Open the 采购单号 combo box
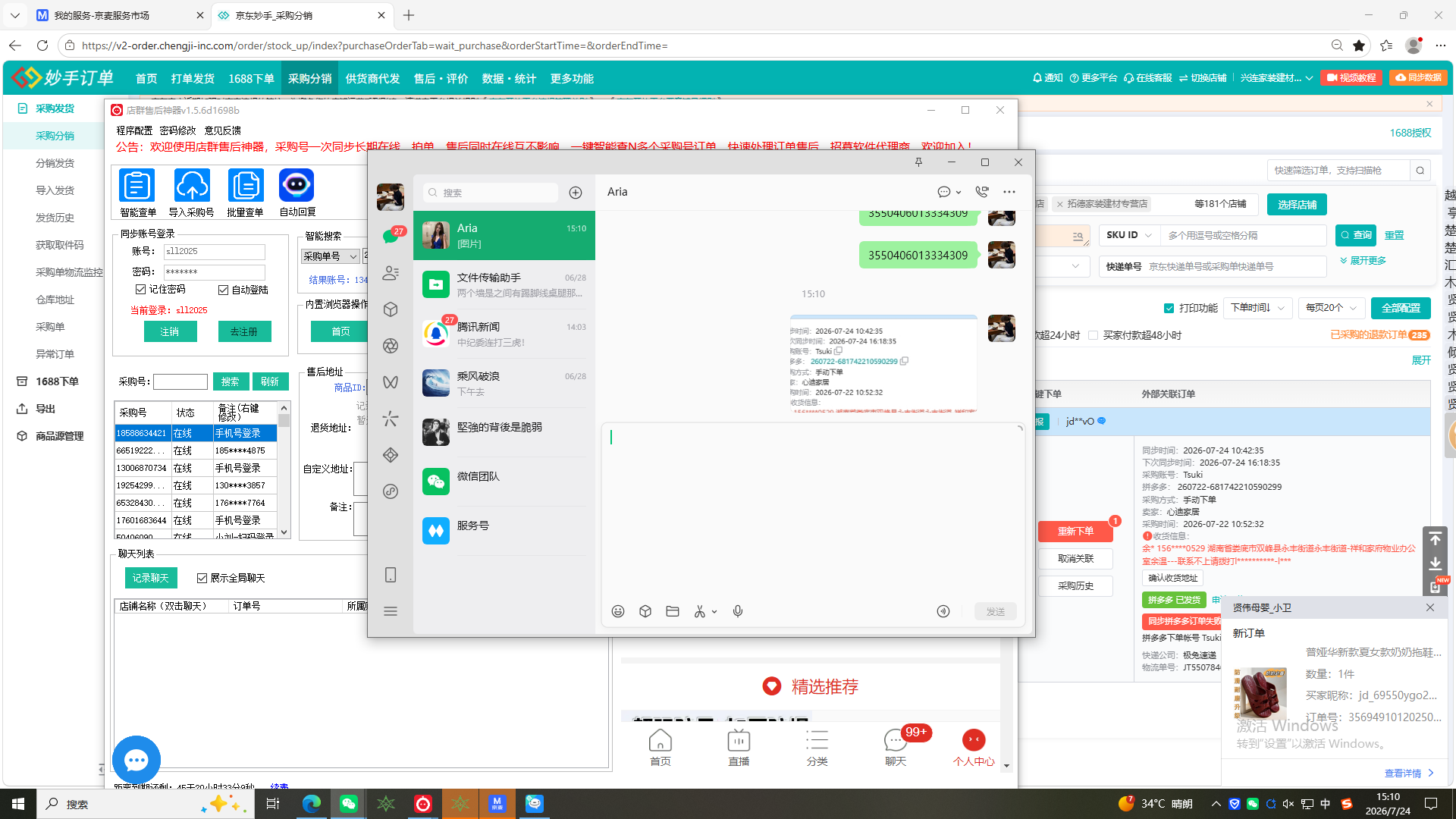The image size is (1456, 819). (330, 256)
